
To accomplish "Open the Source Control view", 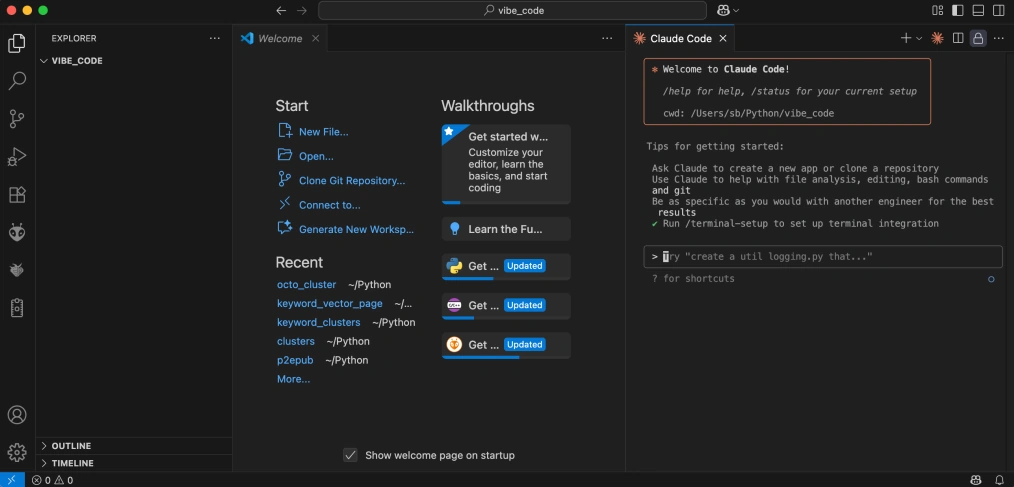I will click(17, 119).
